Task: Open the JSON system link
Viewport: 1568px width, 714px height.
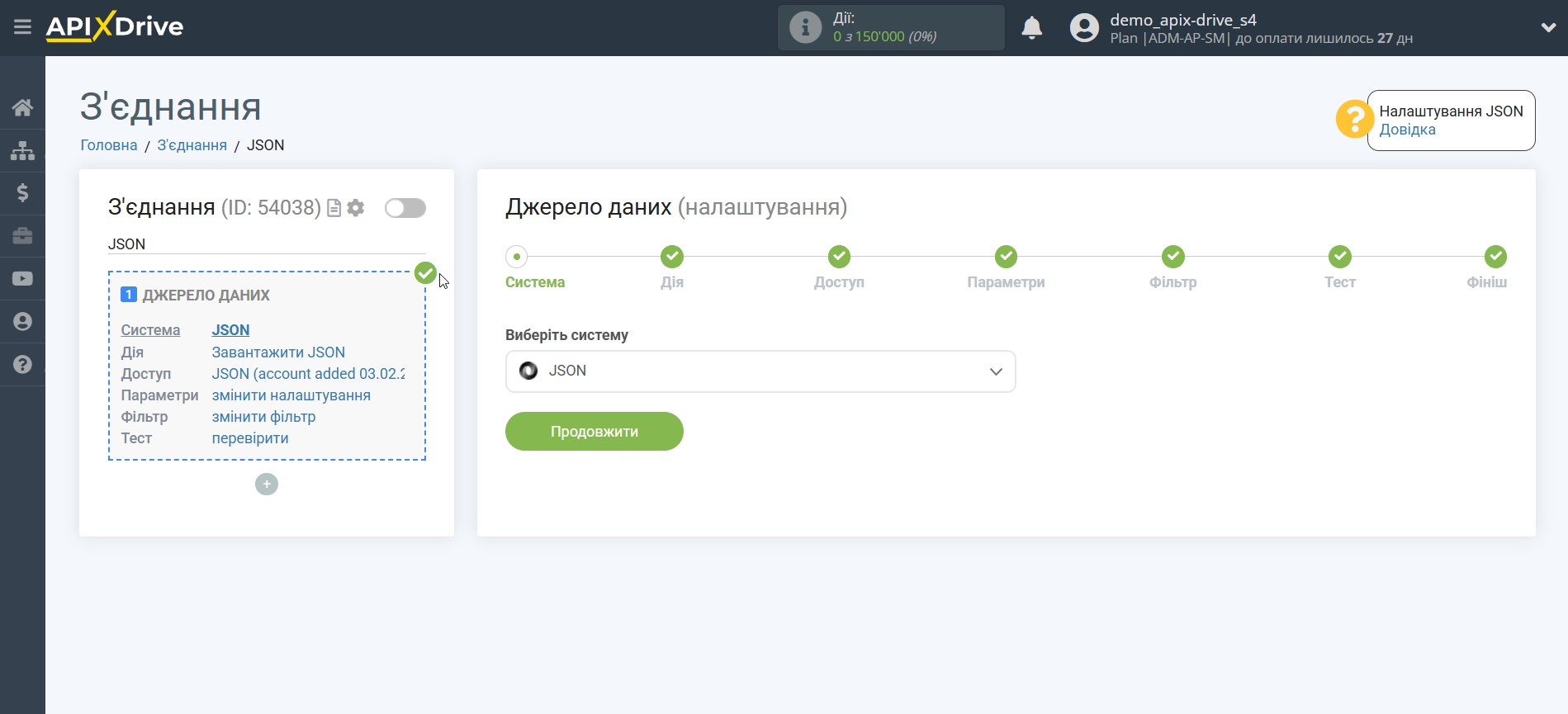Action: click(x=230, y=330)
